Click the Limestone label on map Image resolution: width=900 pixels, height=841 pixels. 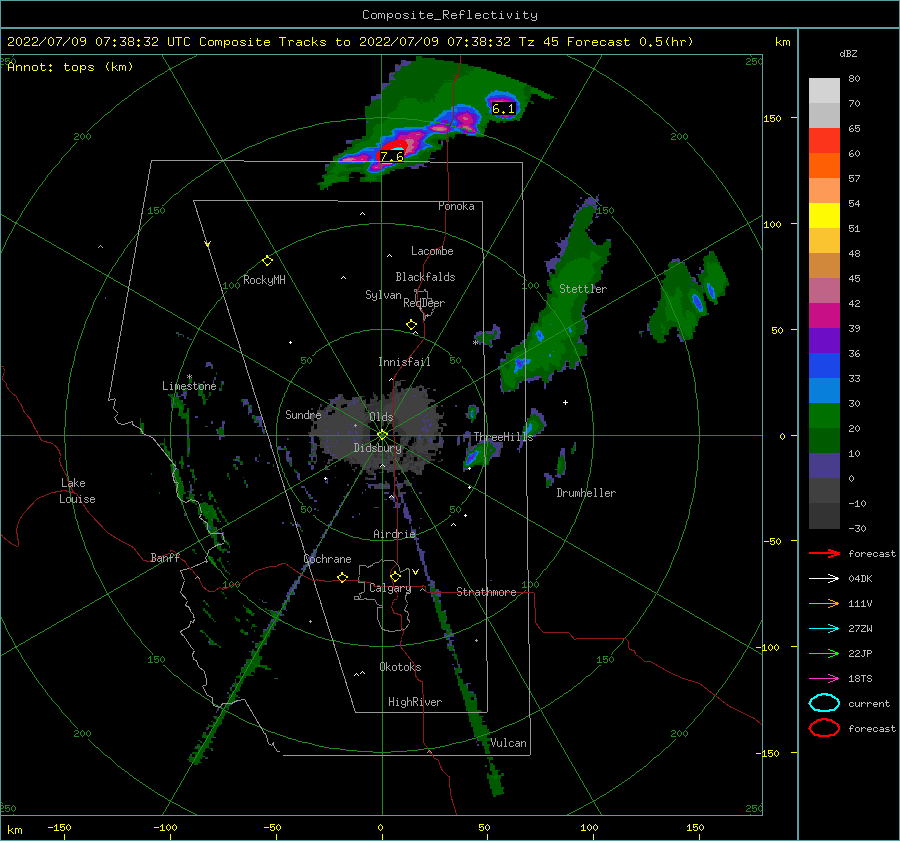pos(189,386)
